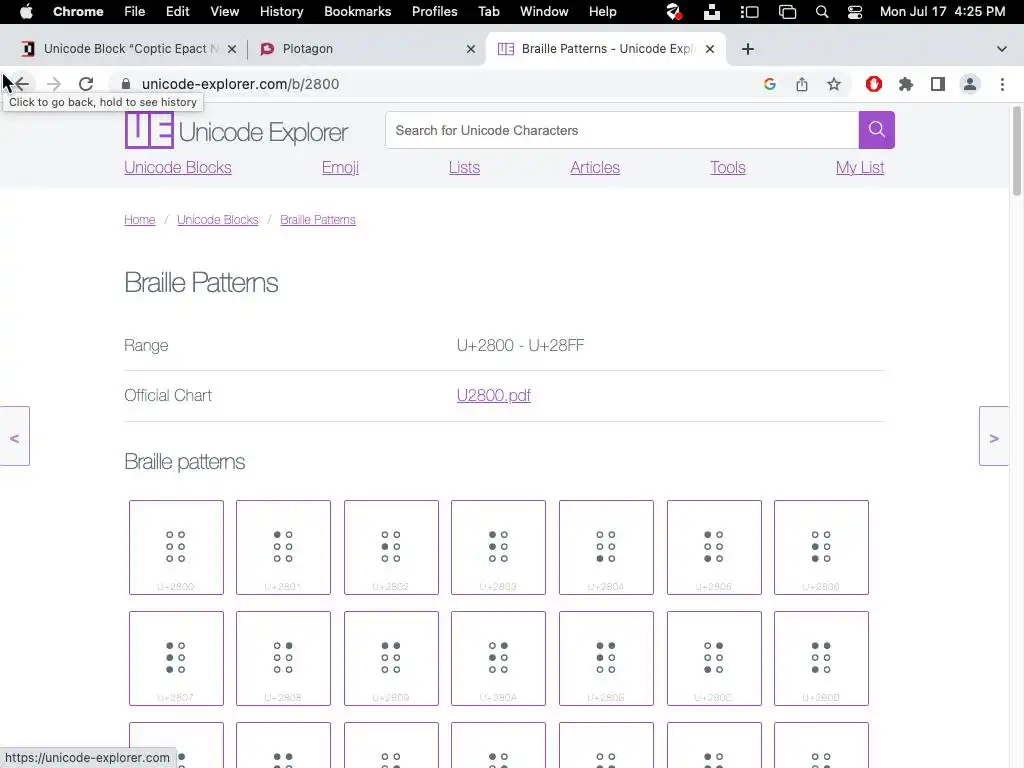Share this page via the share icon

click(802, 84)
